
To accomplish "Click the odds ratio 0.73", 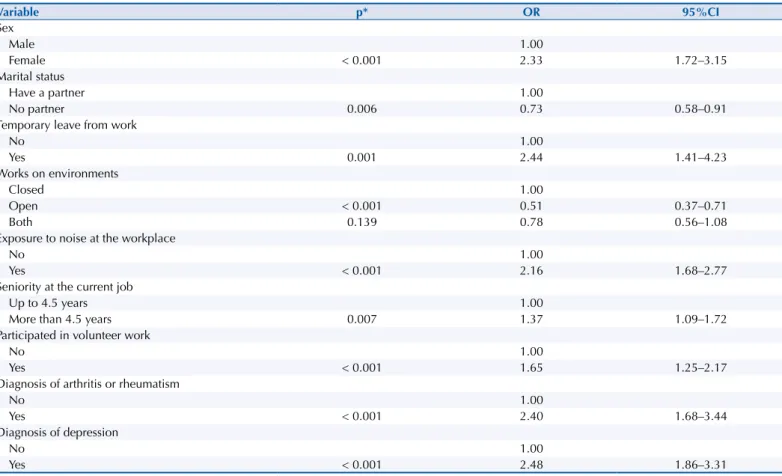I will pos(531,109).
